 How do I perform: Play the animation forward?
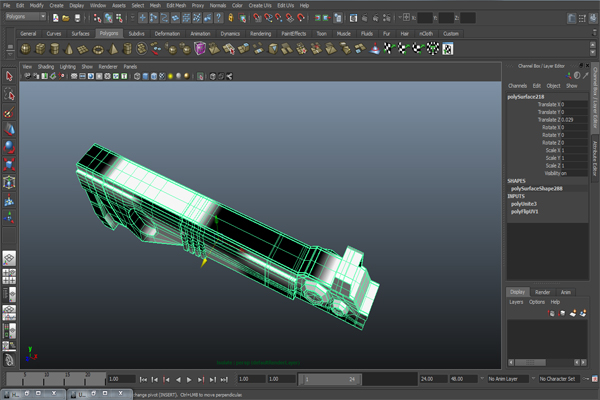(x=189, y=380)
